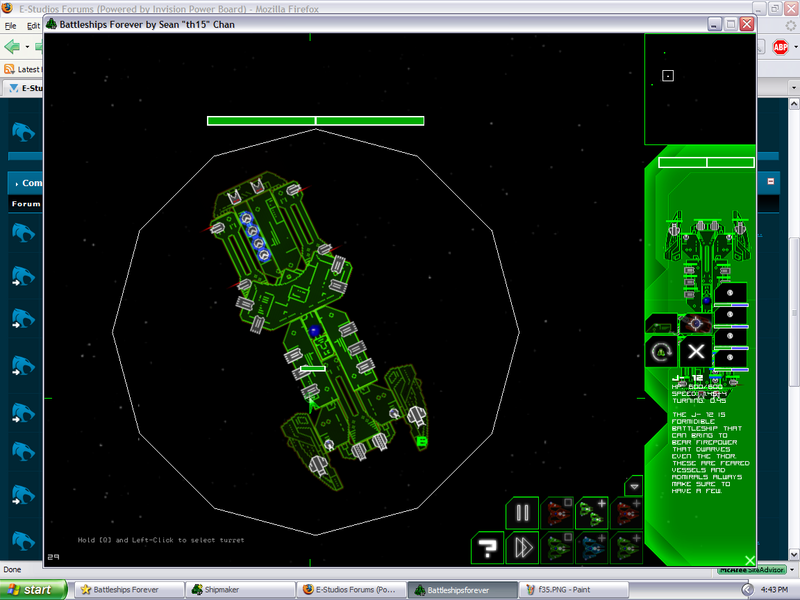Screen dimensions: 800x600
Task: Select the red ship icon with square marker
Action: pos(557,512)
